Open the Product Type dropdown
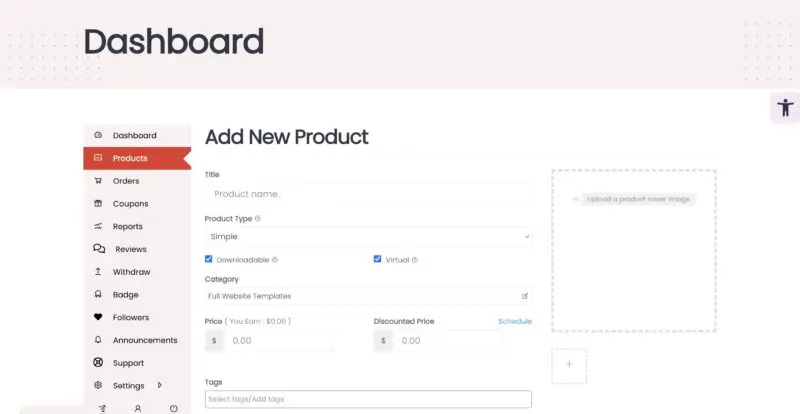The height and width of the screenshot is (414, 800). (x=368, y=237)
